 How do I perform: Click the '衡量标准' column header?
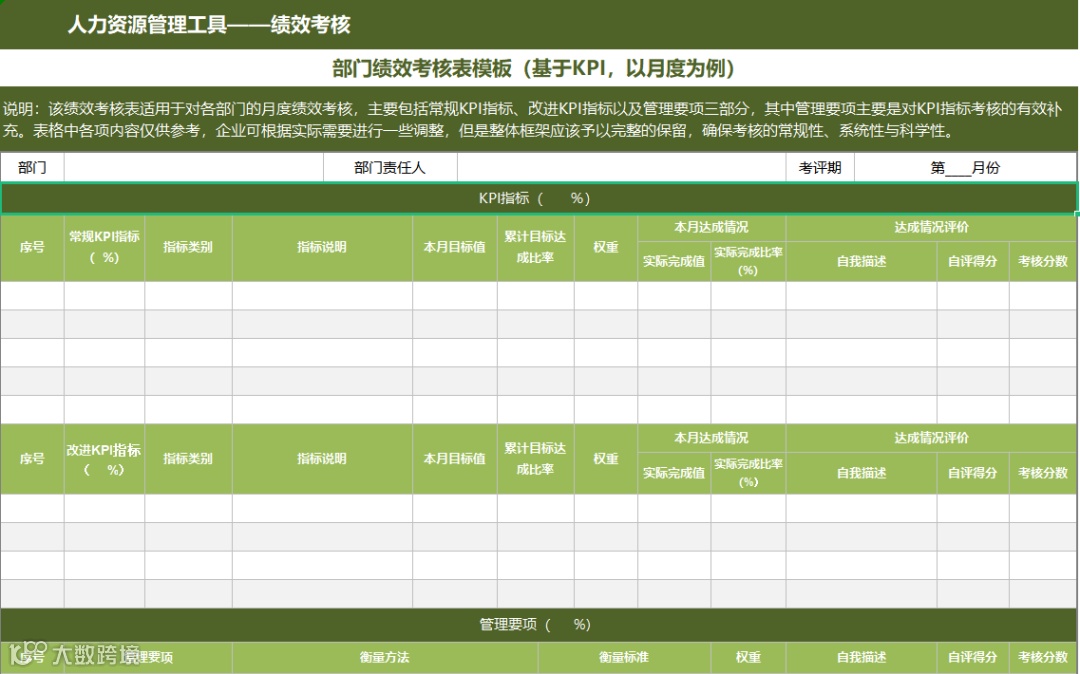pyautogui.click(x=623, y=657)
